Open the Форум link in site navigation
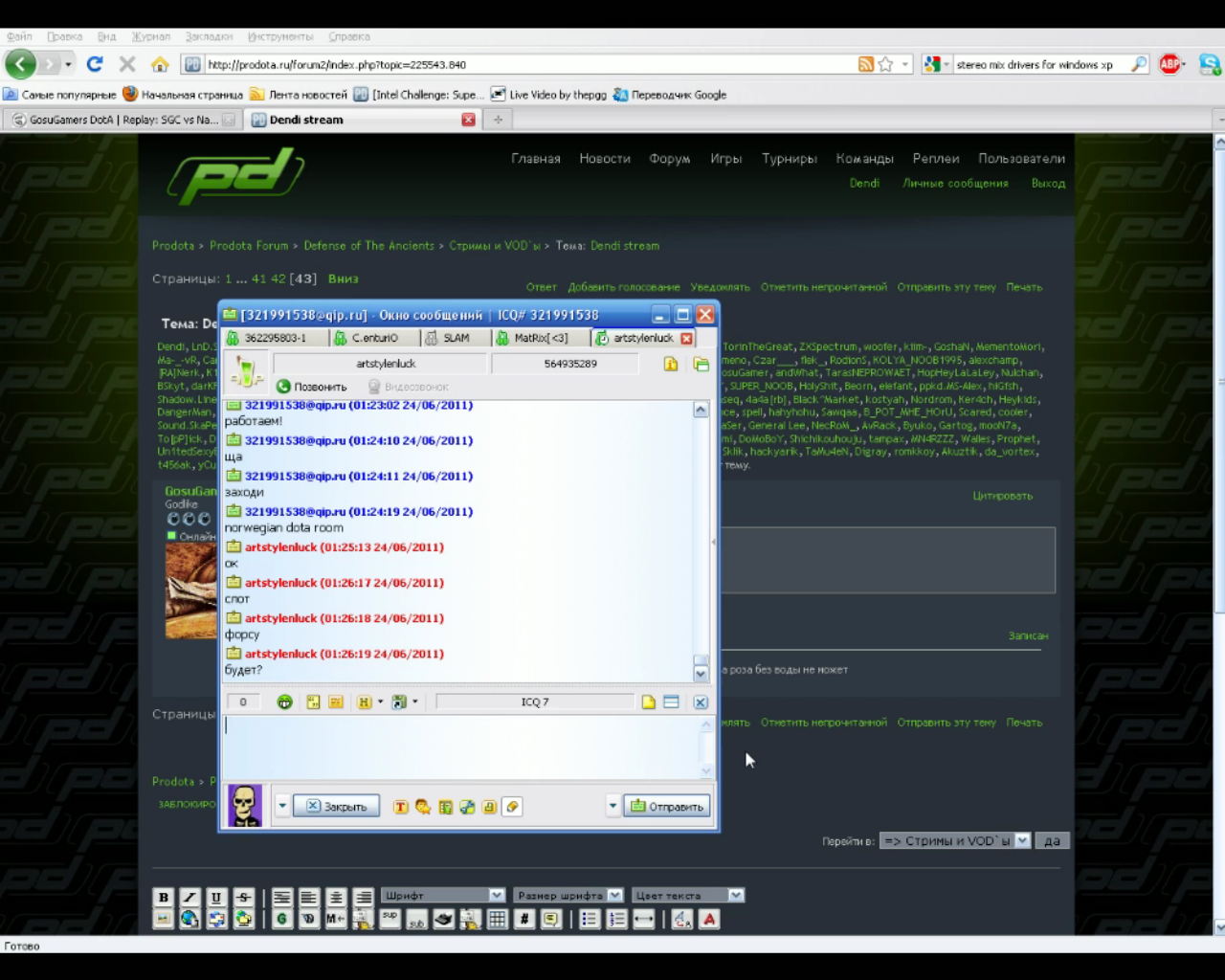The image size is (1225, 980). (x=670, y=159)
